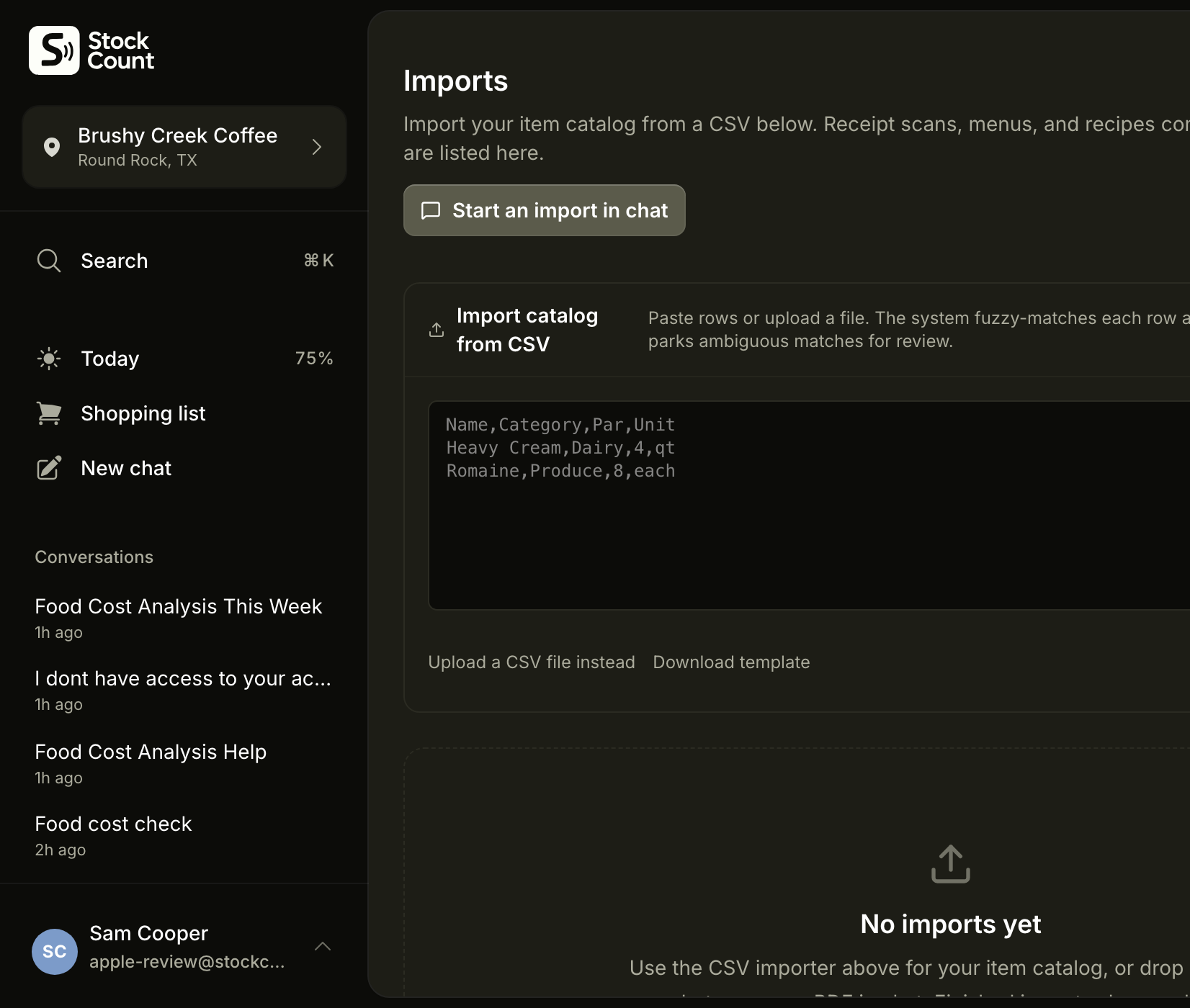1190x1008 pixels.
Task: Click Upload a CSV file instead
Action: [x=532, y=662]
